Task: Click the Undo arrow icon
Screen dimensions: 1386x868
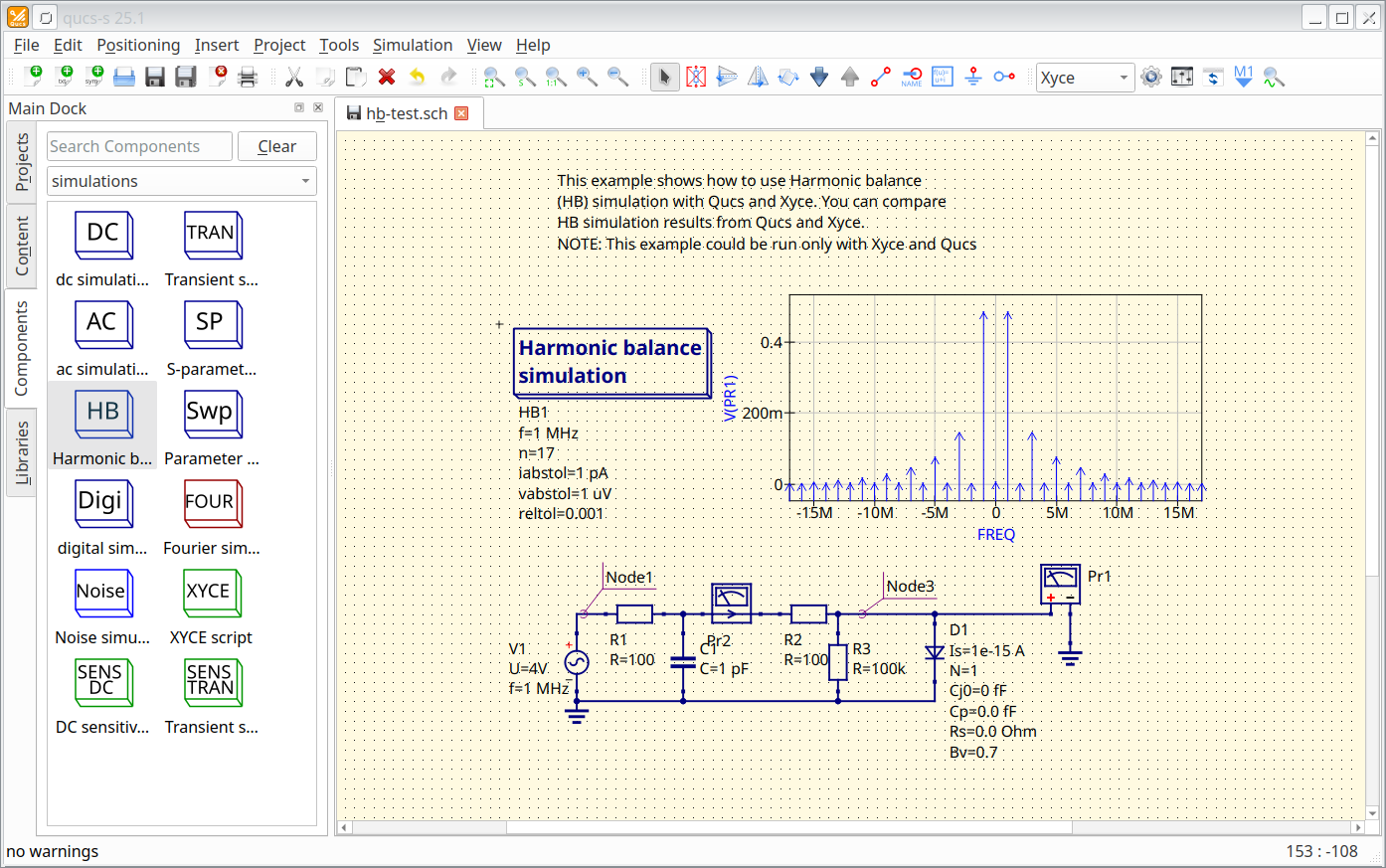Action: tap(418, 78)
